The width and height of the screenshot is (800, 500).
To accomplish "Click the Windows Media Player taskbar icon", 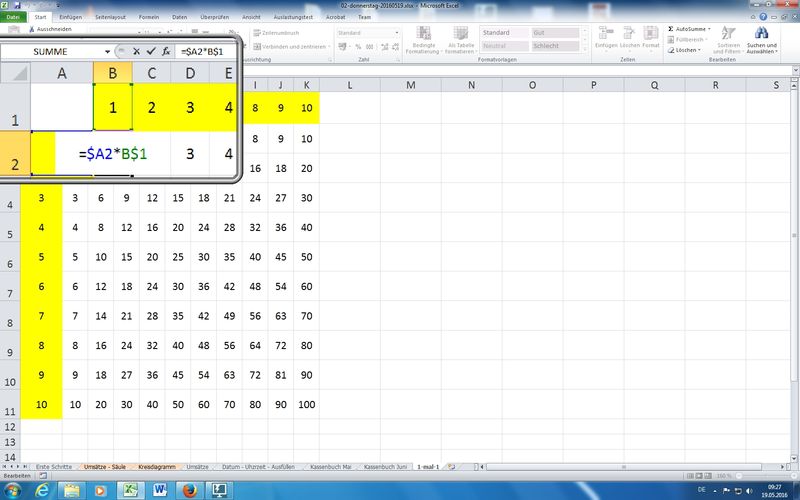I will pos(101,490).
